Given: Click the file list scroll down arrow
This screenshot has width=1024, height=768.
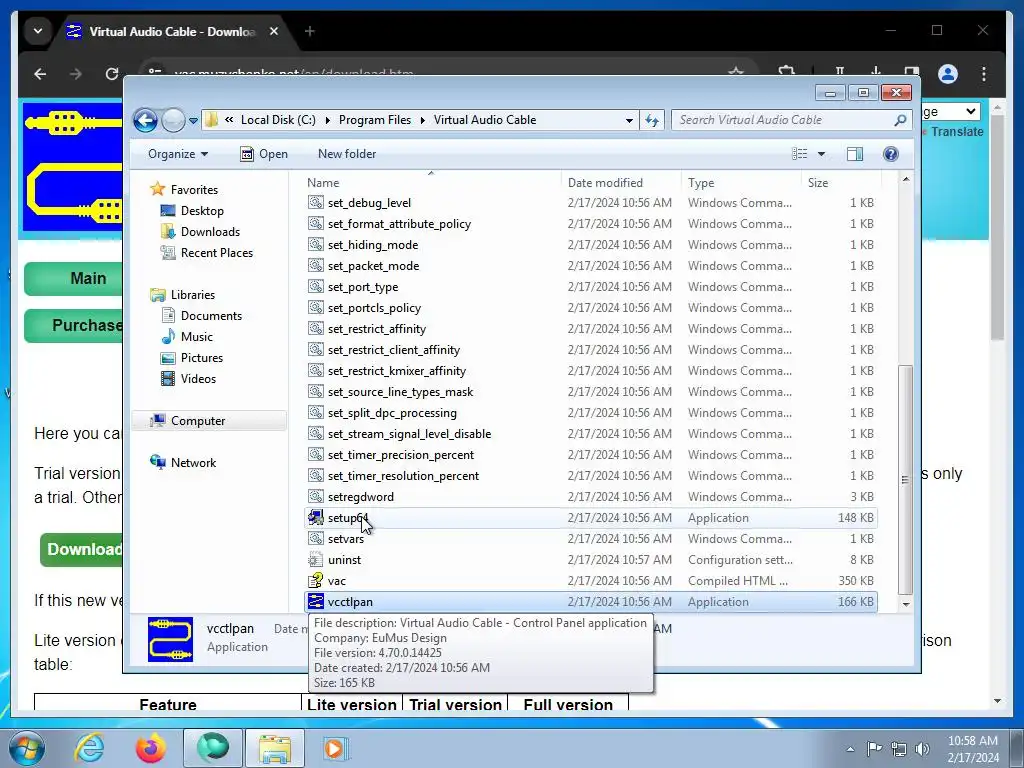Looking at the screenshot, I should (x=905, y=604).
